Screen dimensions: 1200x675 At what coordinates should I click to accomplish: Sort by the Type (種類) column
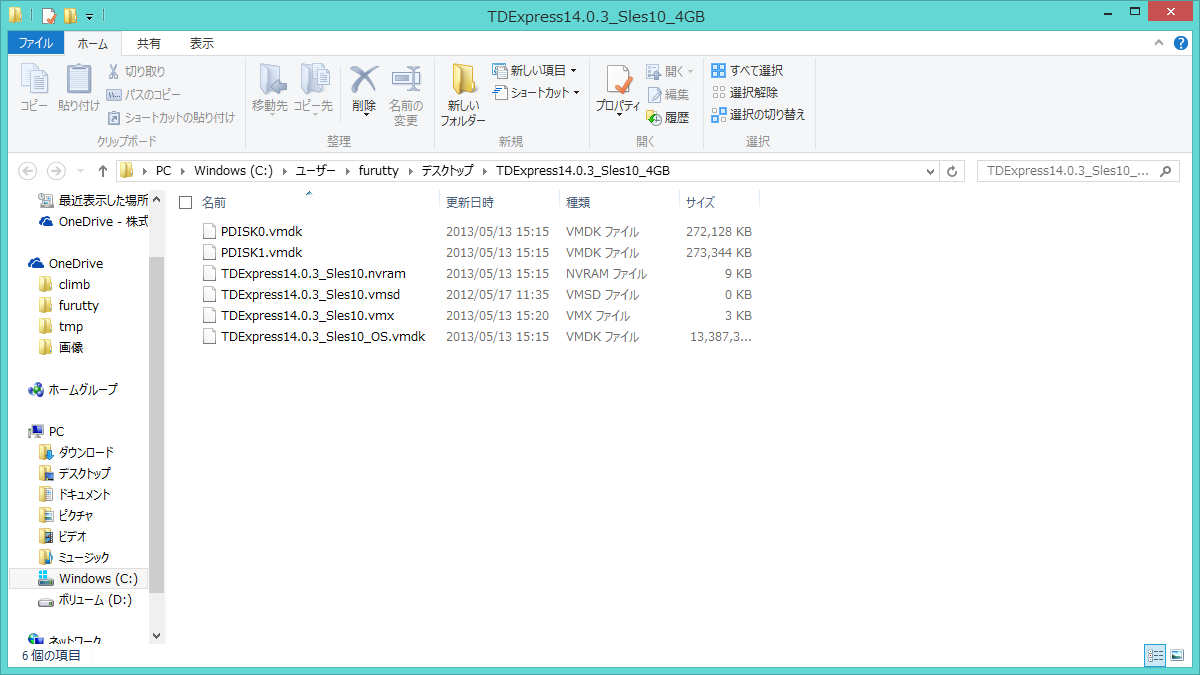578,202
